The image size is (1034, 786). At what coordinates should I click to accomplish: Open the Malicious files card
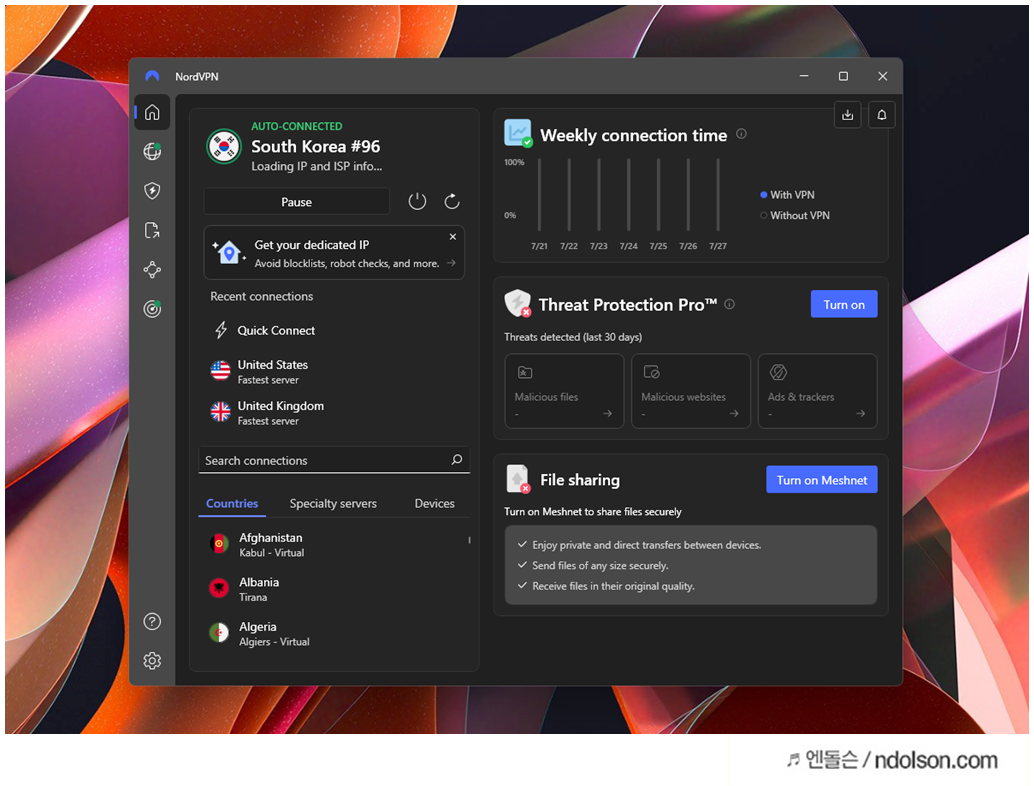click(564, 391)
